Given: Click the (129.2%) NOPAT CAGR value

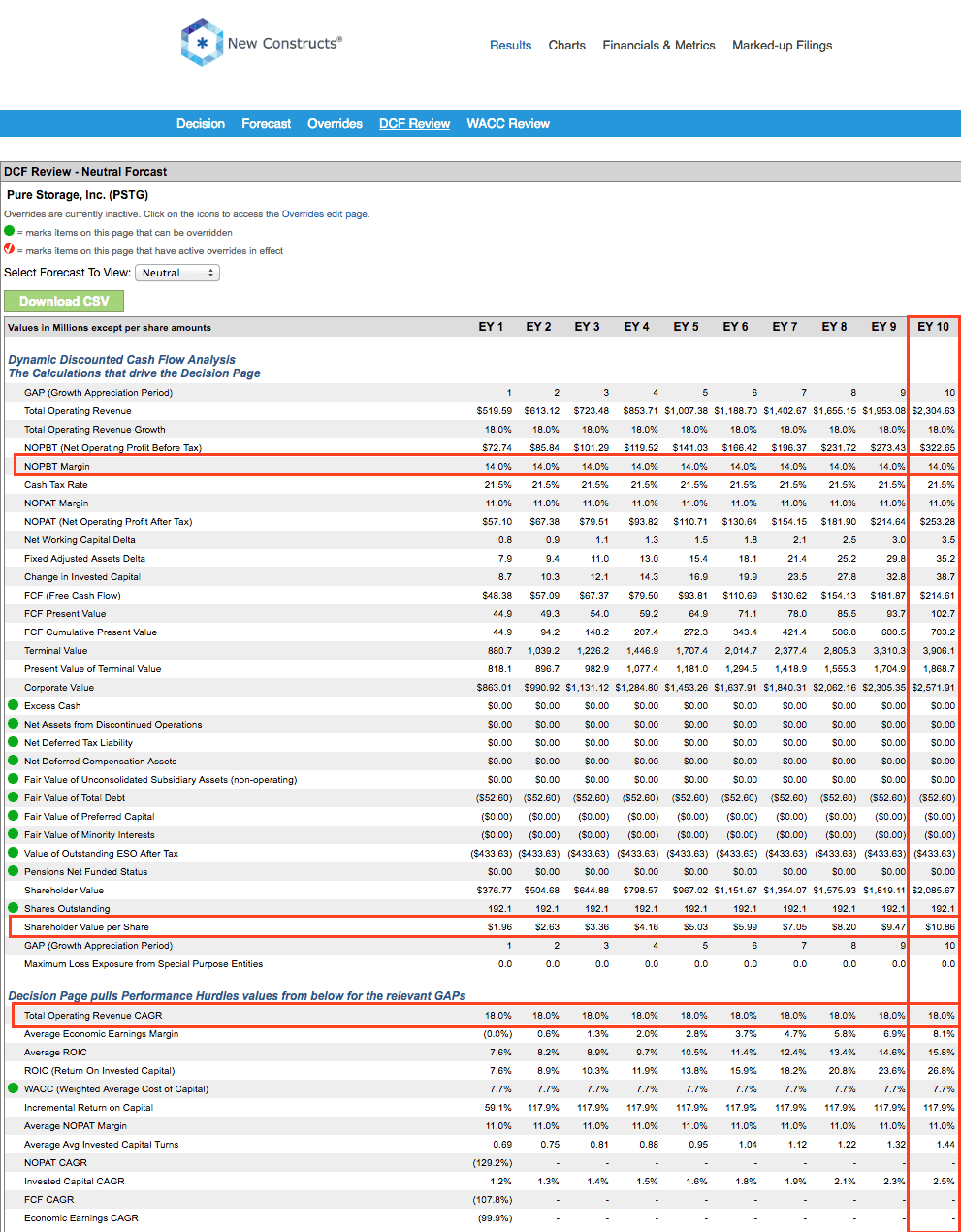Looking at the screenshot, I should pyautogui.click(x=493, y=1163).
